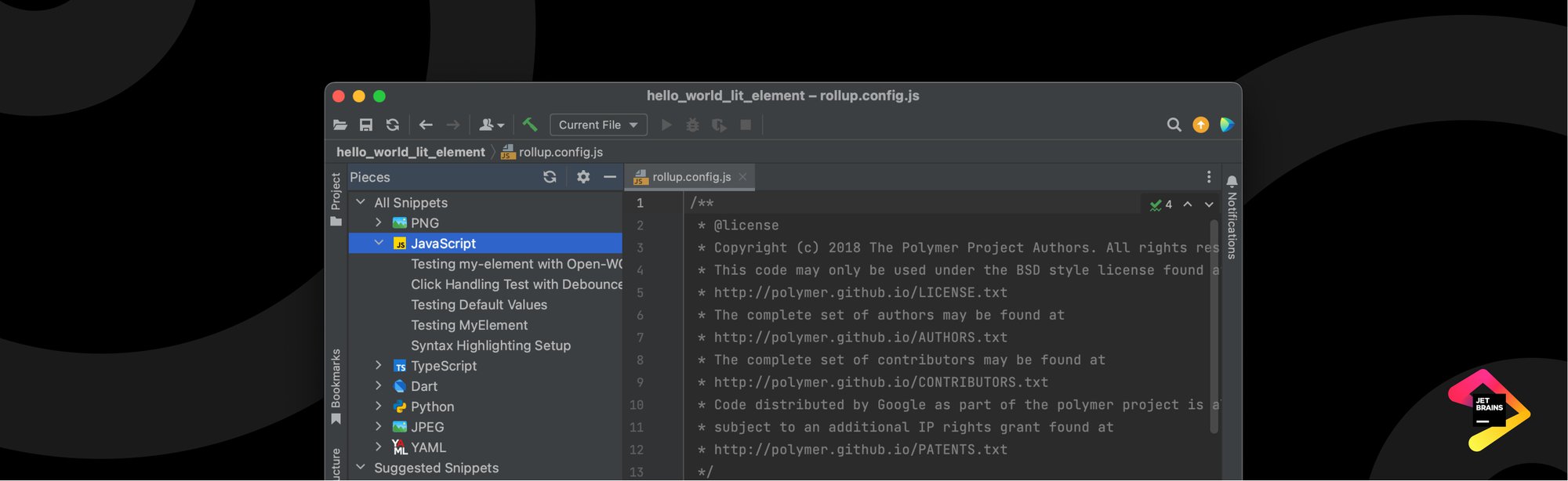Expand the PNG snippets folder

click(379, 222)
